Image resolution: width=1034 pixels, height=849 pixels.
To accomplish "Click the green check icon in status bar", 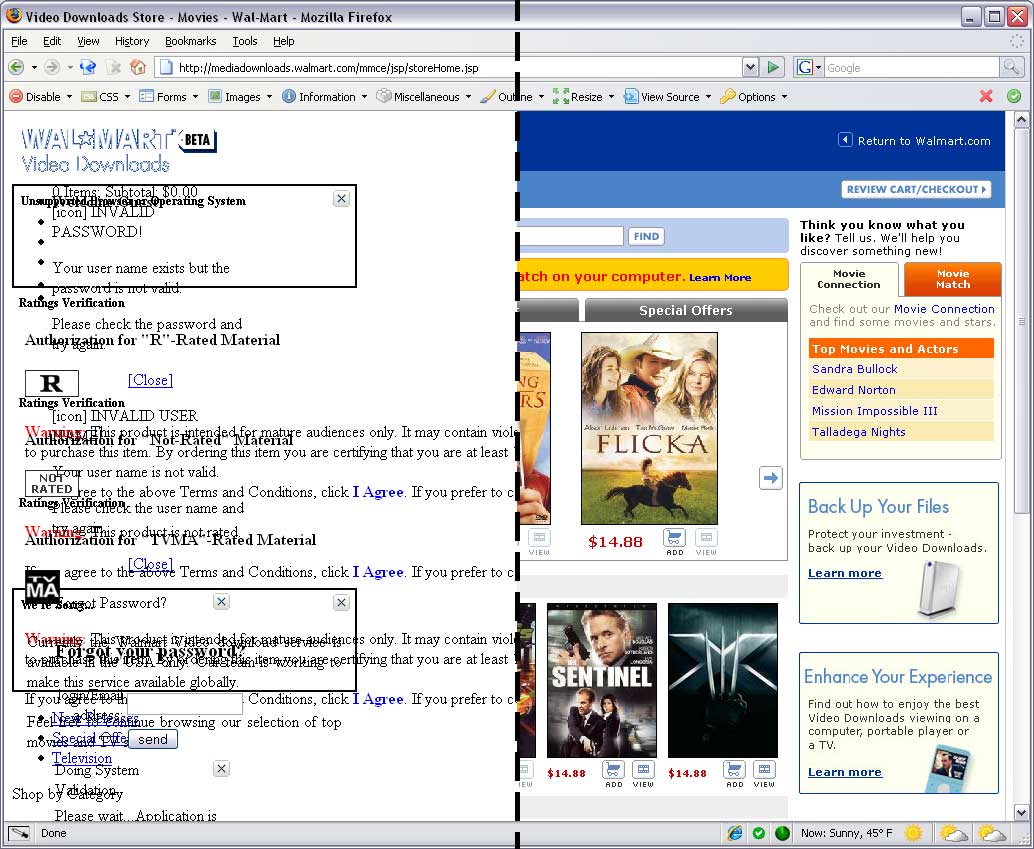I will coord(758,833).
